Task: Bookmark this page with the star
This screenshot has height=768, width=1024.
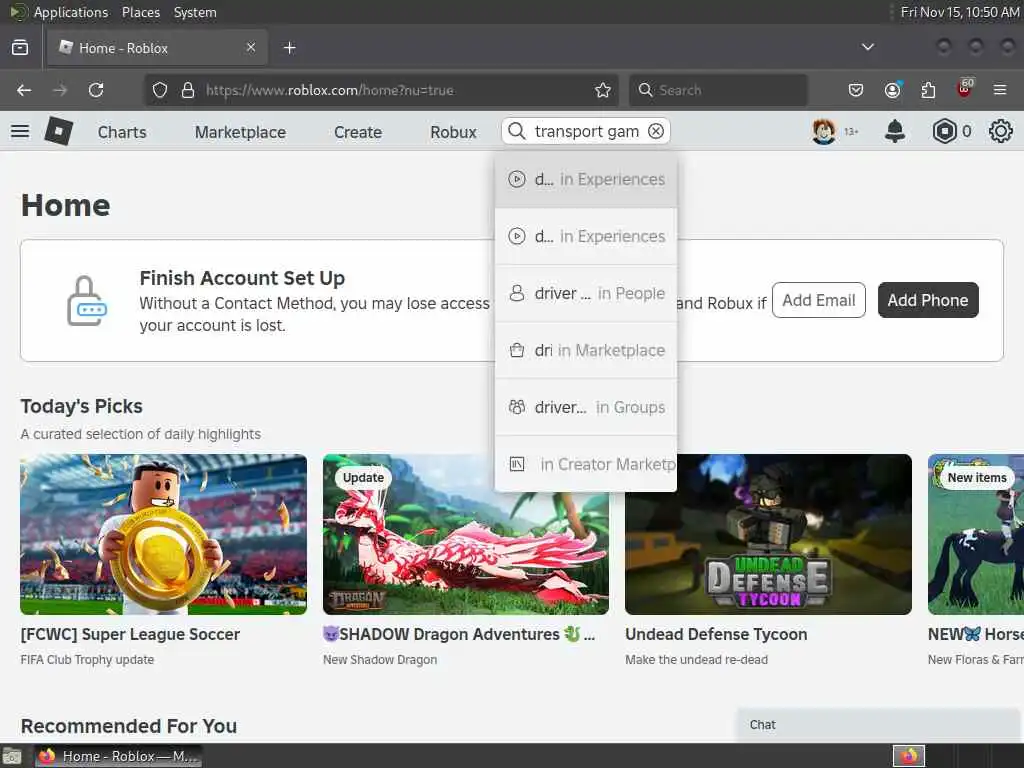Action: (603, 90)
